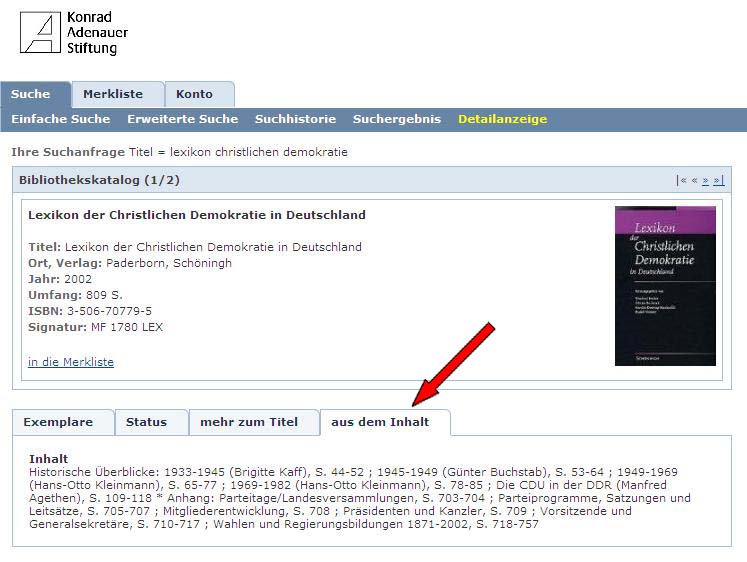Jump to last result with »| arrow
The height and width of the screenshot is (562, 747).
click(x=718, y=181)
